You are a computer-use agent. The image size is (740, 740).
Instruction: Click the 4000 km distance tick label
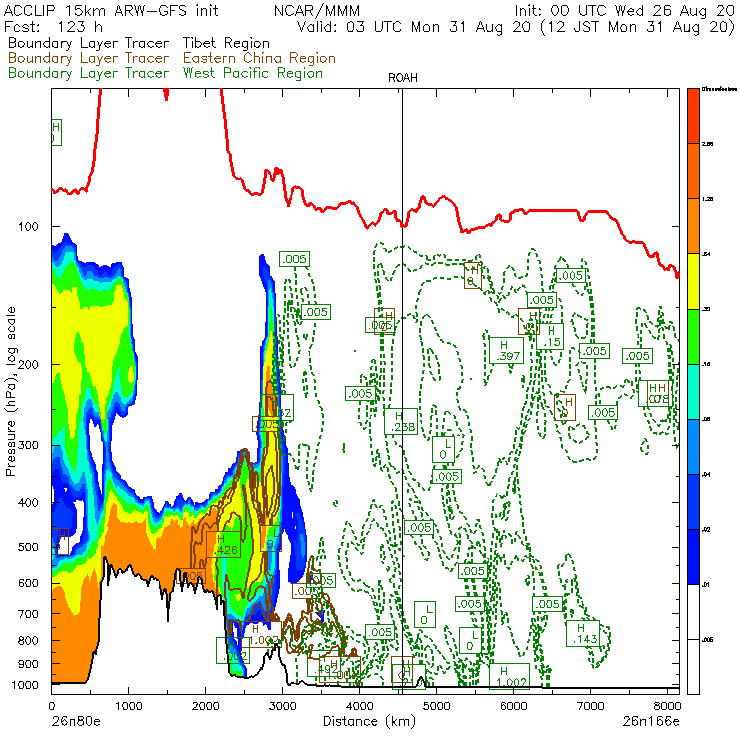point(360,706)
